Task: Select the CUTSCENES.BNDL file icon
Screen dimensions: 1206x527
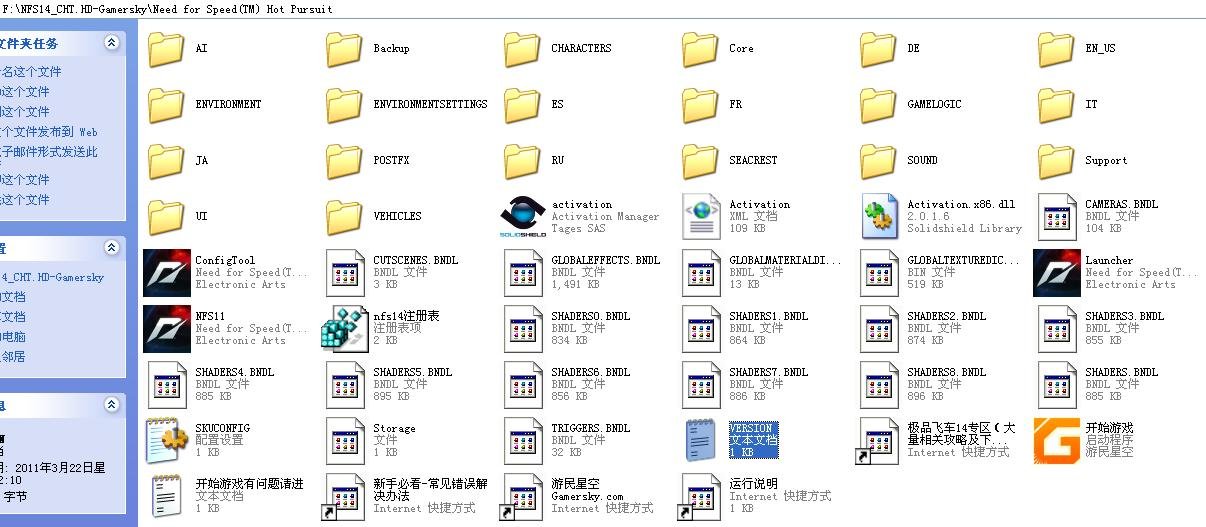Action: coord(346,273)
